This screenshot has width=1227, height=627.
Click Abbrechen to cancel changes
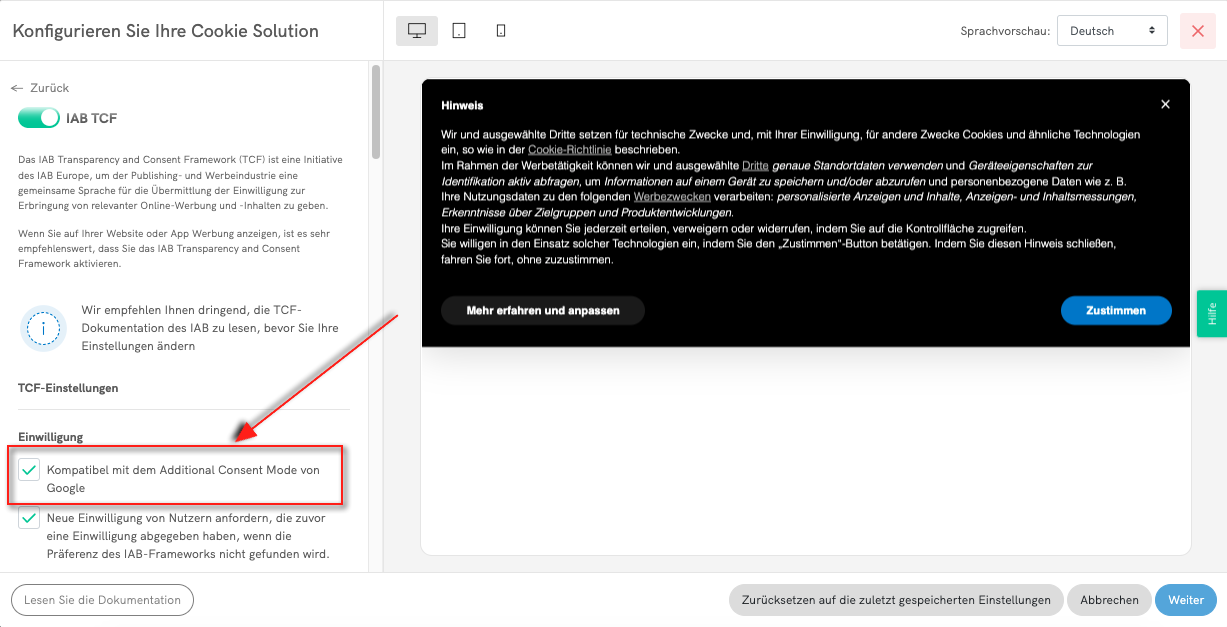[1109, 600]
